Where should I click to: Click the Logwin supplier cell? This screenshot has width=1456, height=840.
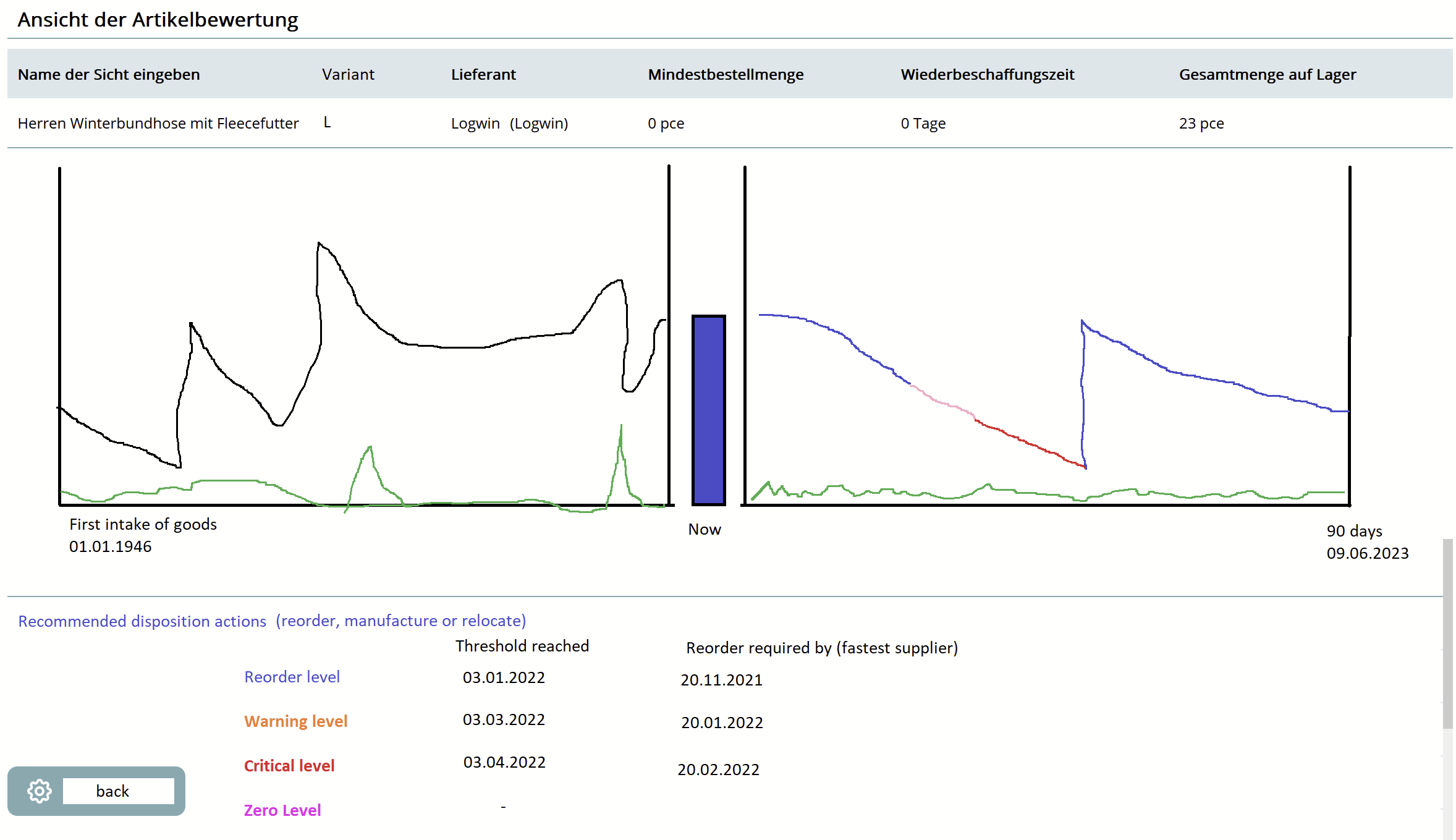(509, 124)
